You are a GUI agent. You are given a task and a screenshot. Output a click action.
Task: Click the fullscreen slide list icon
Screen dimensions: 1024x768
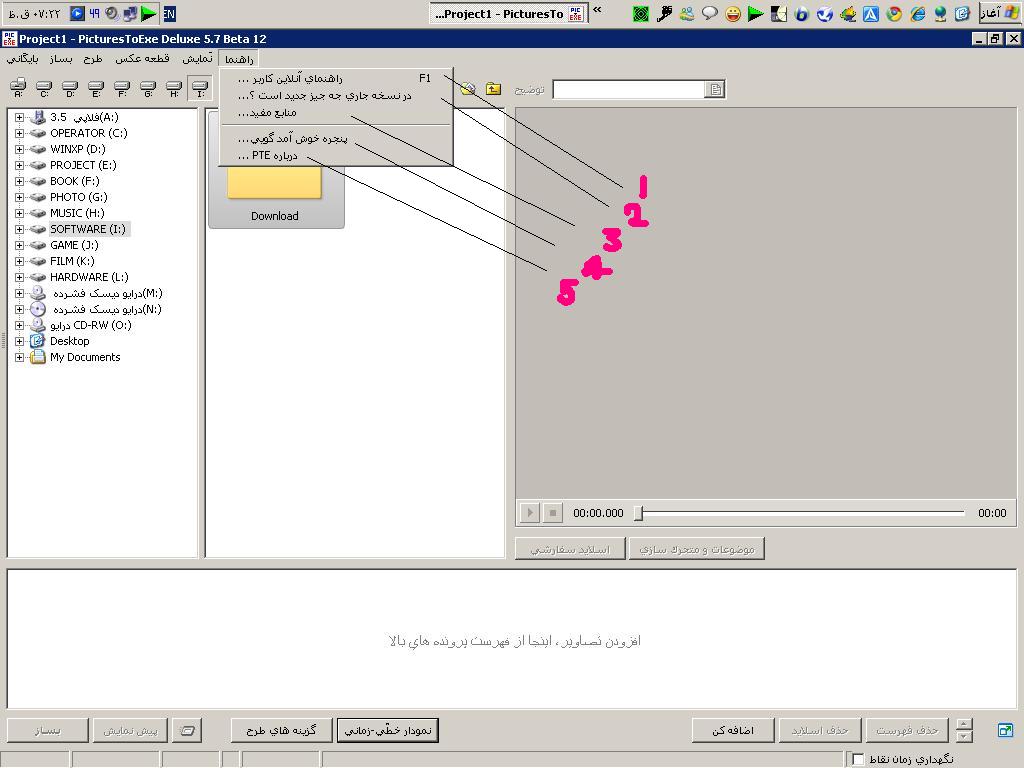pos(1005,730)
